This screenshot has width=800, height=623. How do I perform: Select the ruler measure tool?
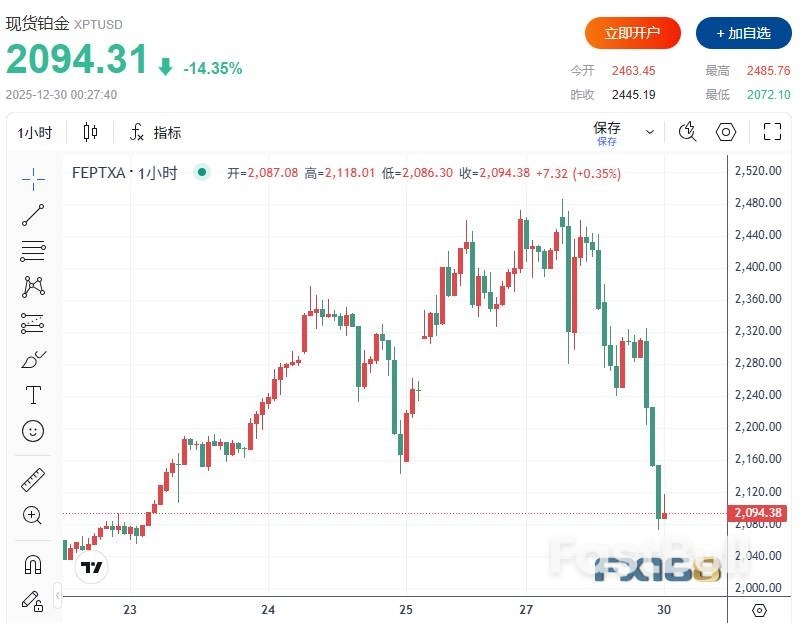click(x=33, y=480)
